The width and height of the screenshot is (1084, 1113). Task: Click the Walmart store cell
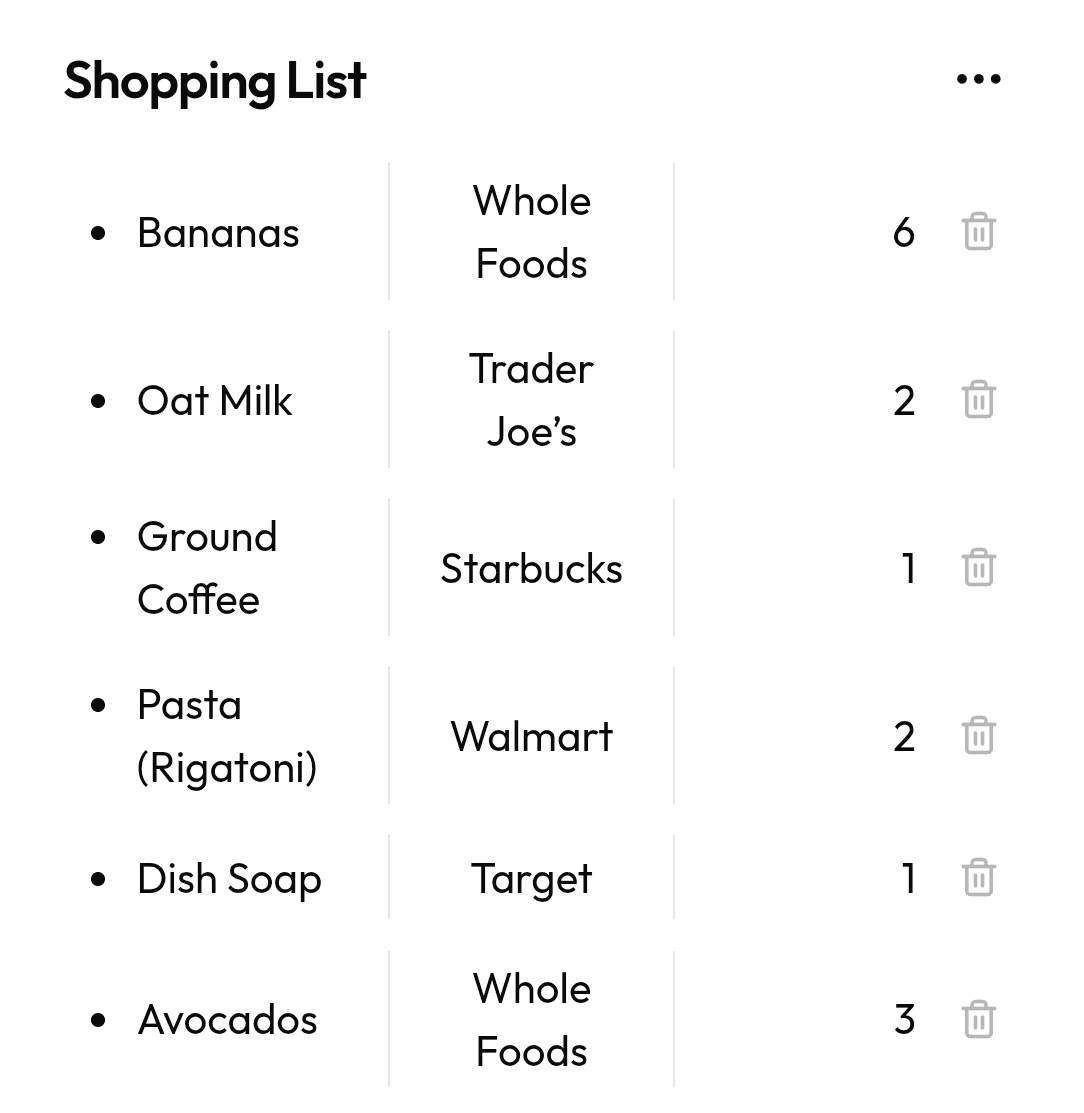[x=532, y=736]
